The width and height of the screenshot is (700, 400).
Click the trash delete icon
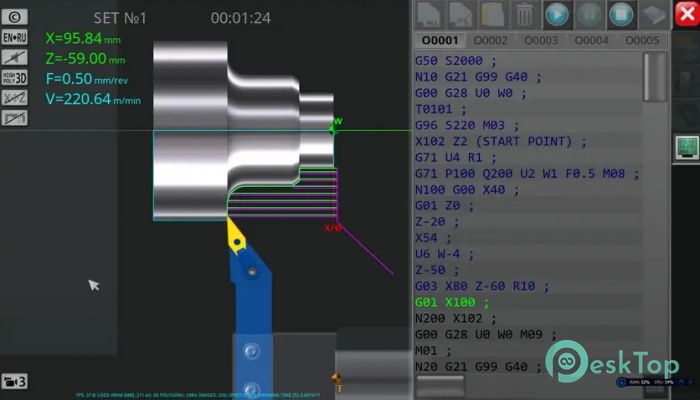coord(525,15)
